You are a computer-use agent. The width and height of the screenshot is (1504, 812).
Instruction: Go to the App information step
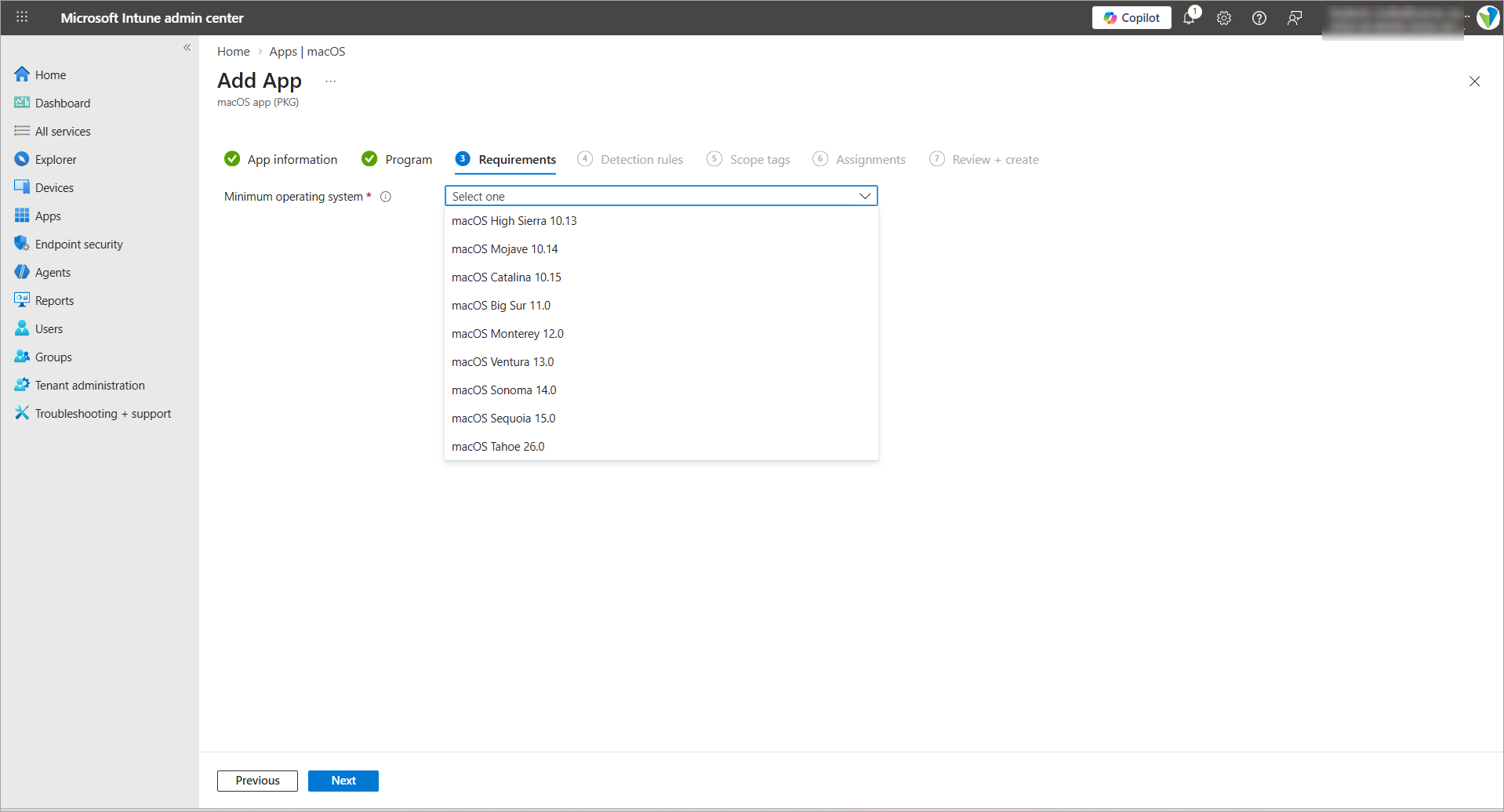coord(281,160)
